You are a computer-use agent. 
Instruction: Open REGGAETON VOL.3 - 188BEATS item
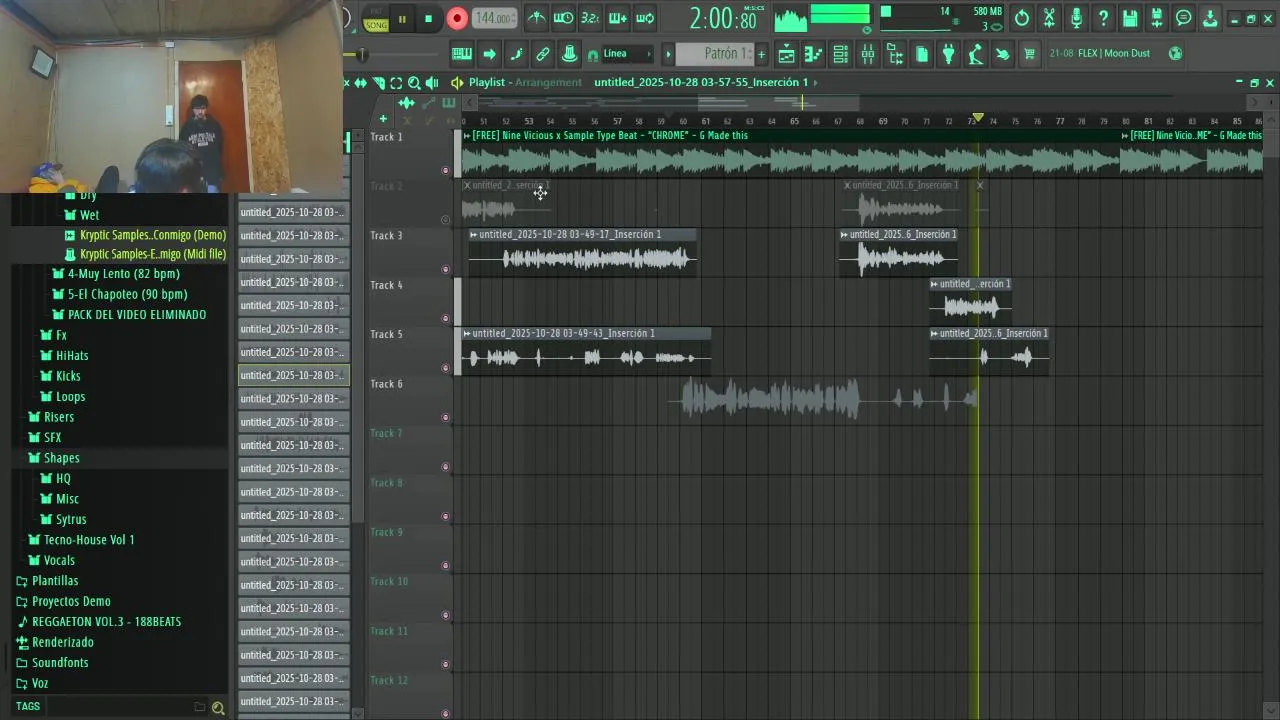click(x=106, y=622)
